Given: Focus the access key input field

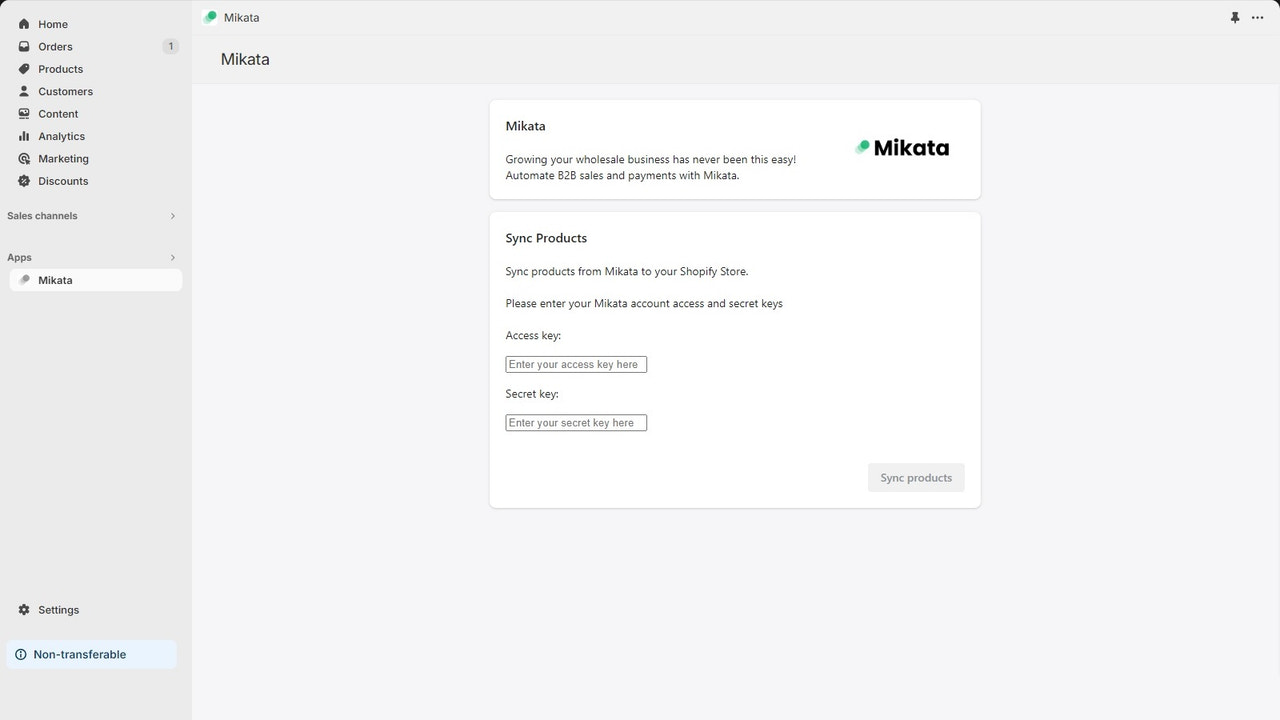Looking at the screenshot, I should pos(576,365).
